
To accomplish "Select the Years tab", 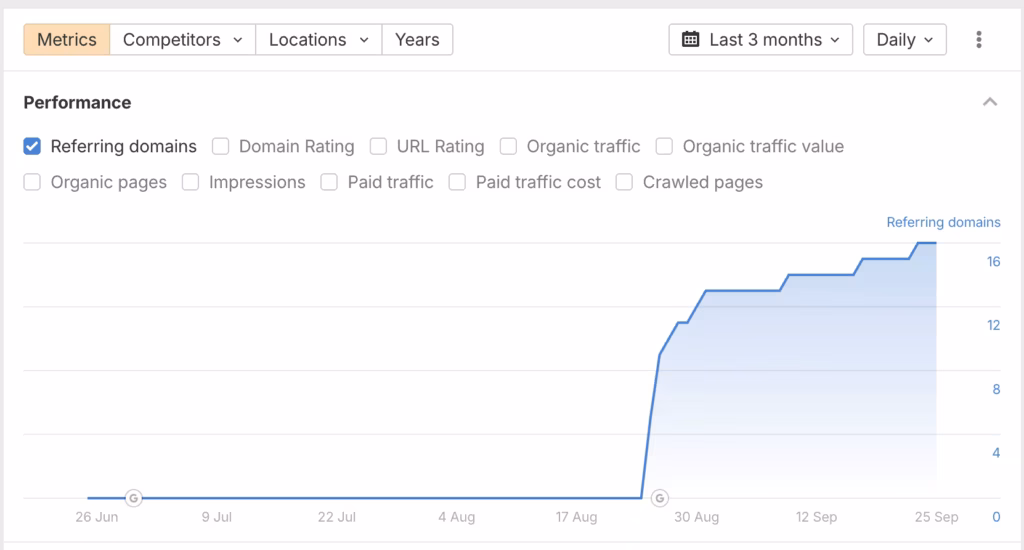I will click(417, 40).
